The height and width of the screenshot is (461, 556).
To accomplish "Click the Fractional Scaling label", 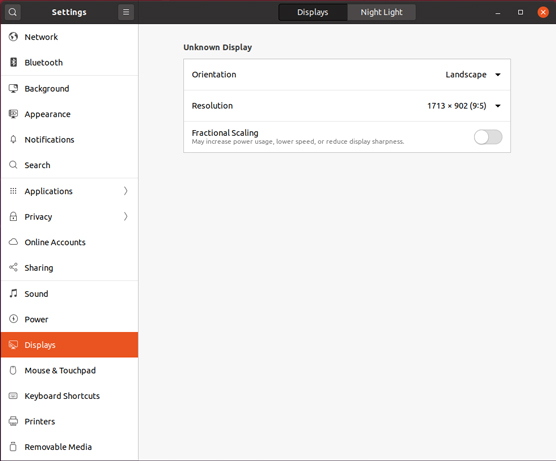I will pyautogui.click(x=225, y=133).
